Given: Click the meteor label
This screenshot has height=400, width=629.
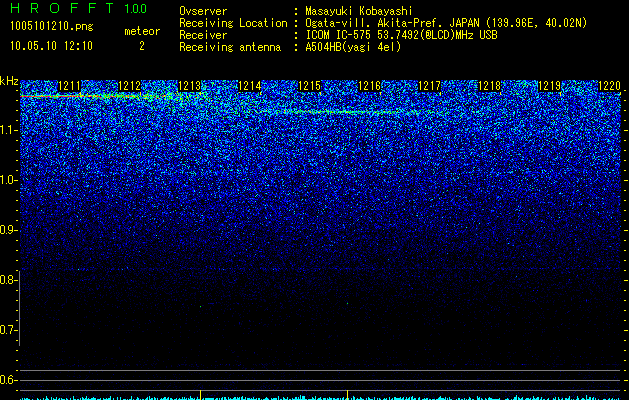Looking at the screenshot, I should click(142, 31).
